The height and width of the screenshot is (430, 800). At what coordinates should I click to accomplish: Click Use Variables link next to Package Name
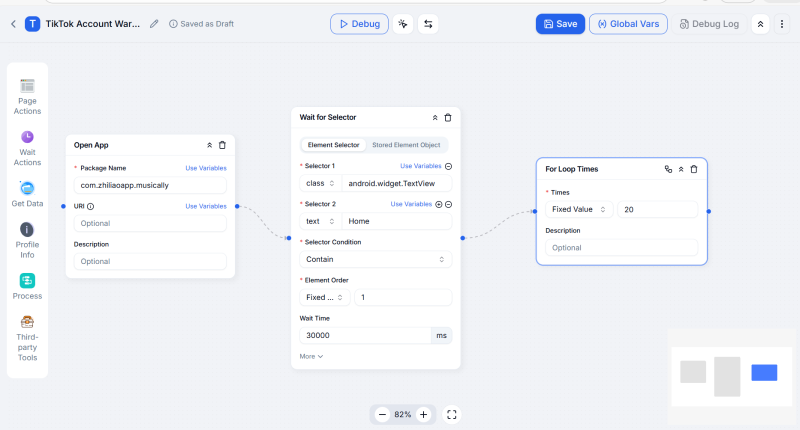205,168
